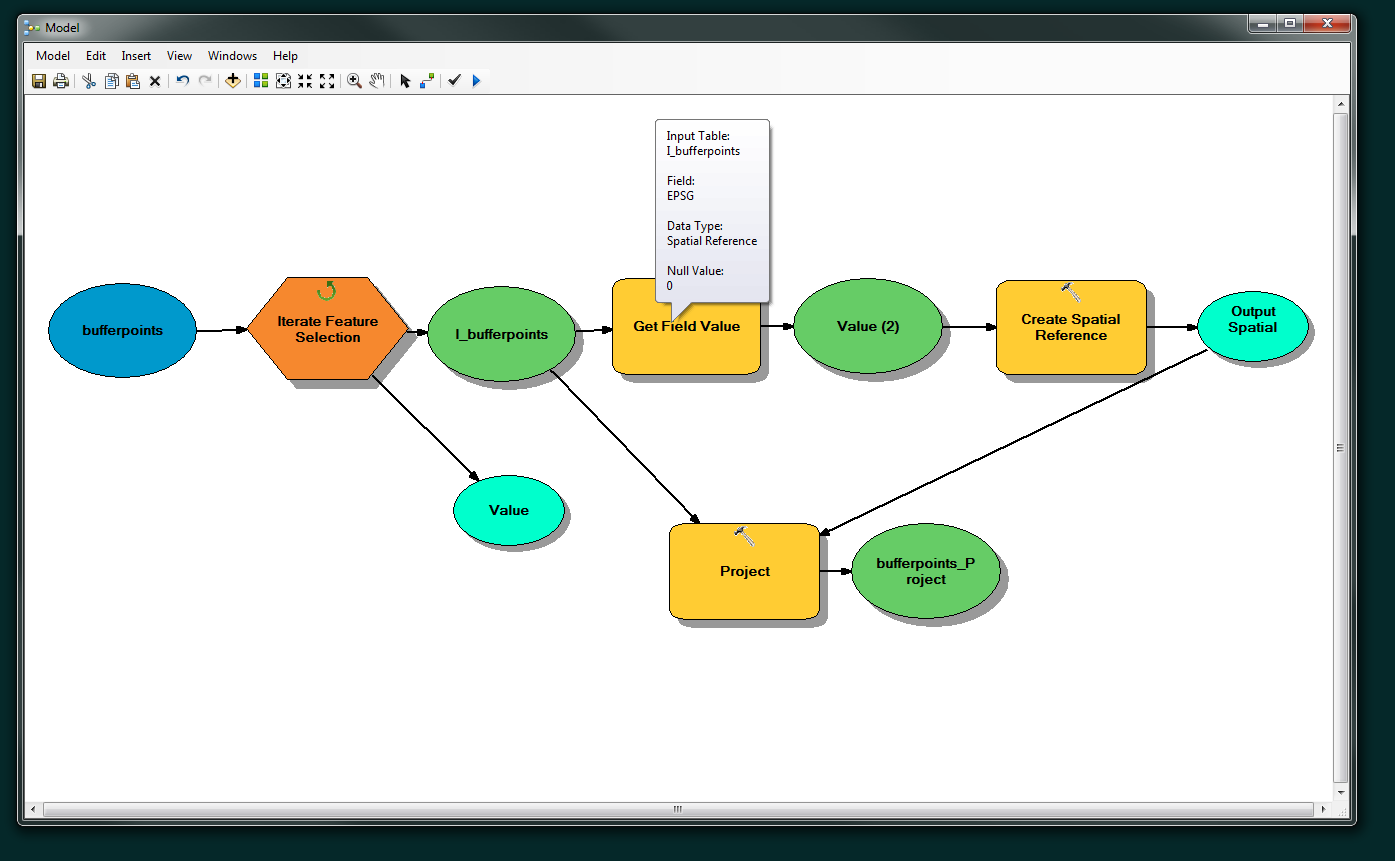Click the Auto Layout icon

pyautogui.click(x=261, y=81)
